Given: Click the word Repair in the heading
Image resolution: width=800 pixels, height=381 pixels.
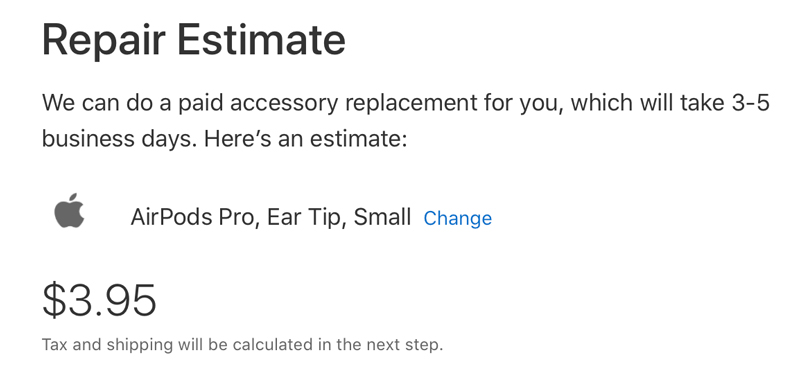Looking at the screenshot, I should 103,41.
